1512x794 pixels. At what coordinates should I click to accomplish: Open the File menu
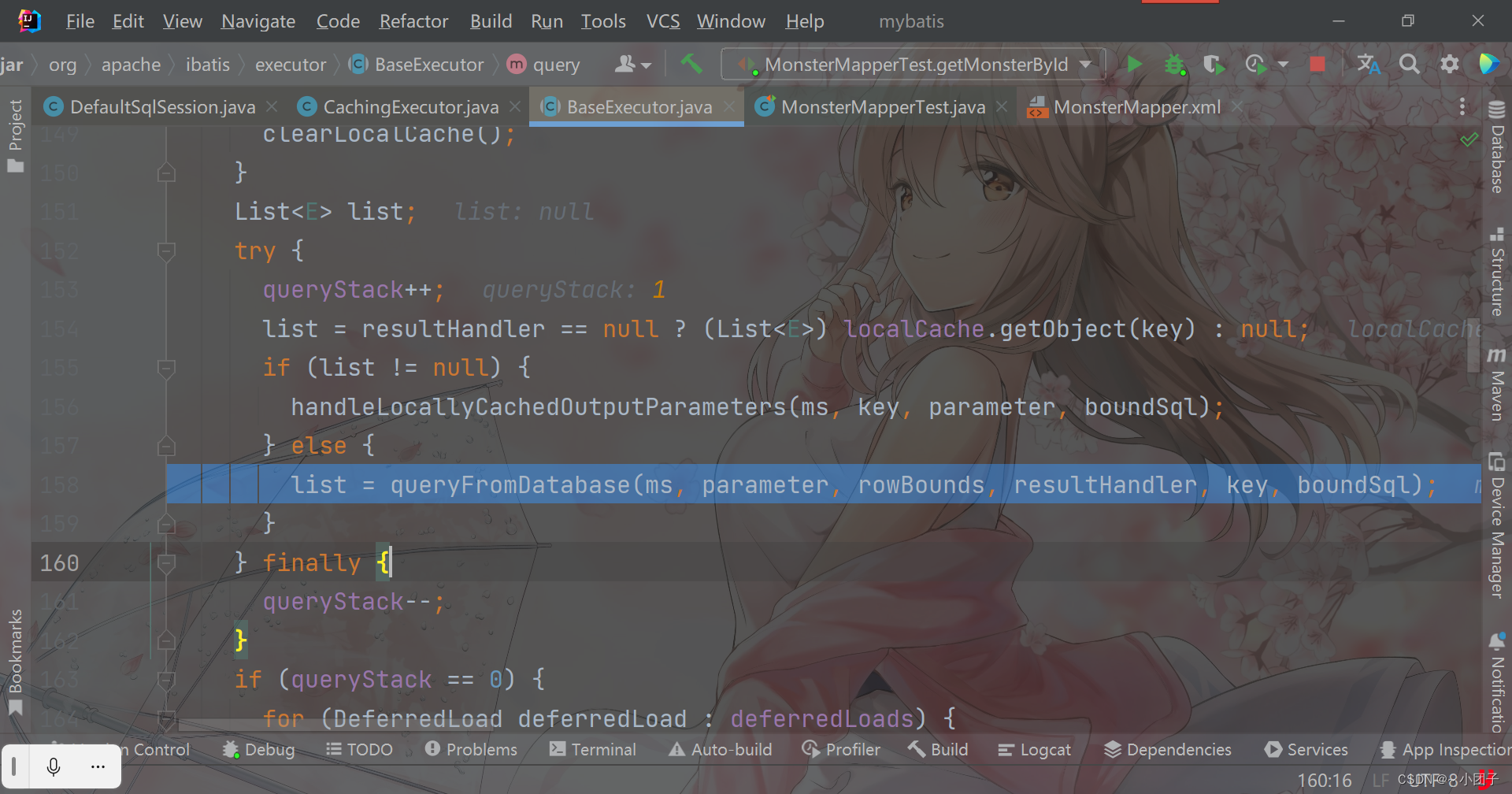(80, 21)
